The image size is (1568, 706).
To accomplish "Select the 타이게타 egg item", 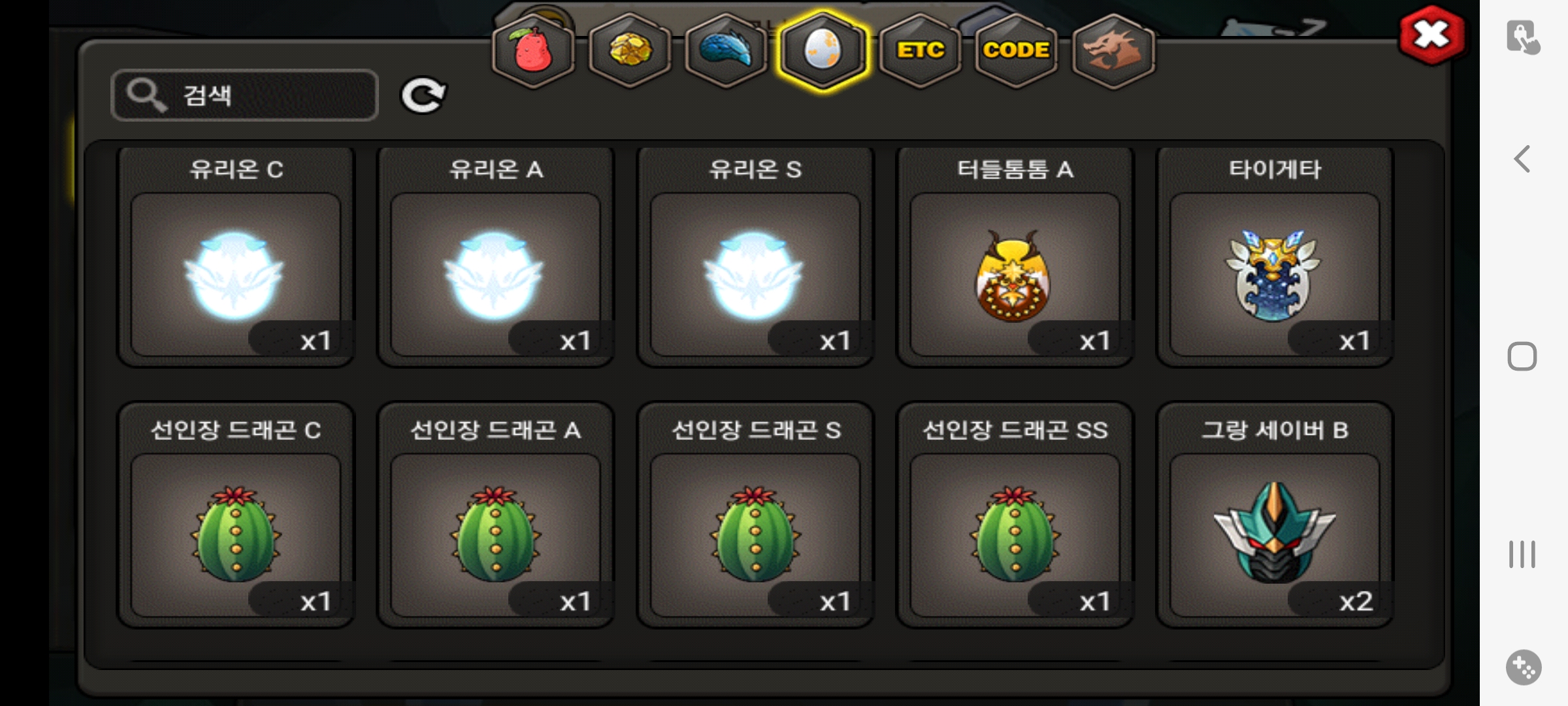I will click(1275, 257).
